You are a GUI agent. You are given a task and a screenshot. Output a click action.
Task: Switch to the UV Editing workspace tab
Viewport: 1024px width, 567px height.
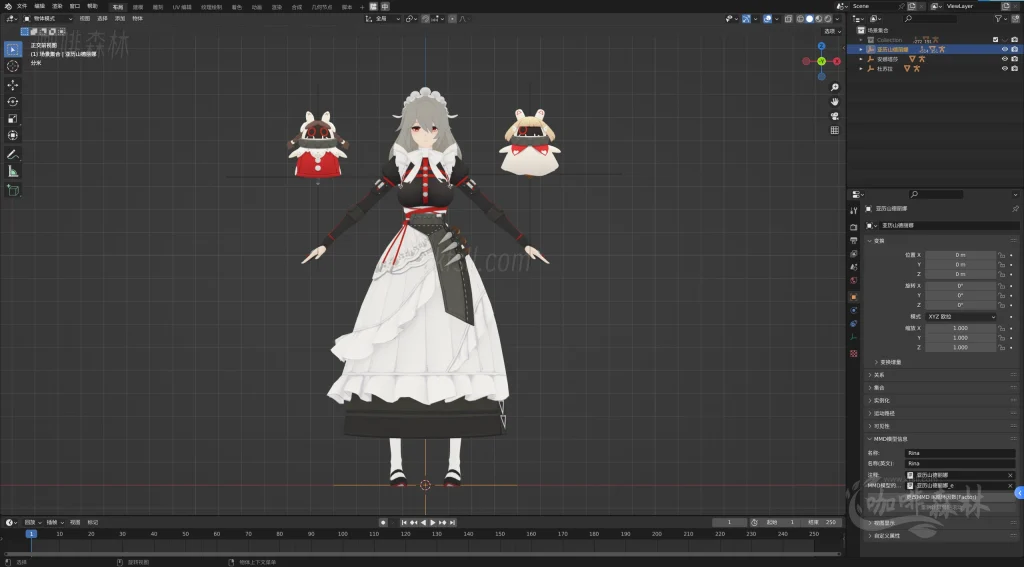182,7
